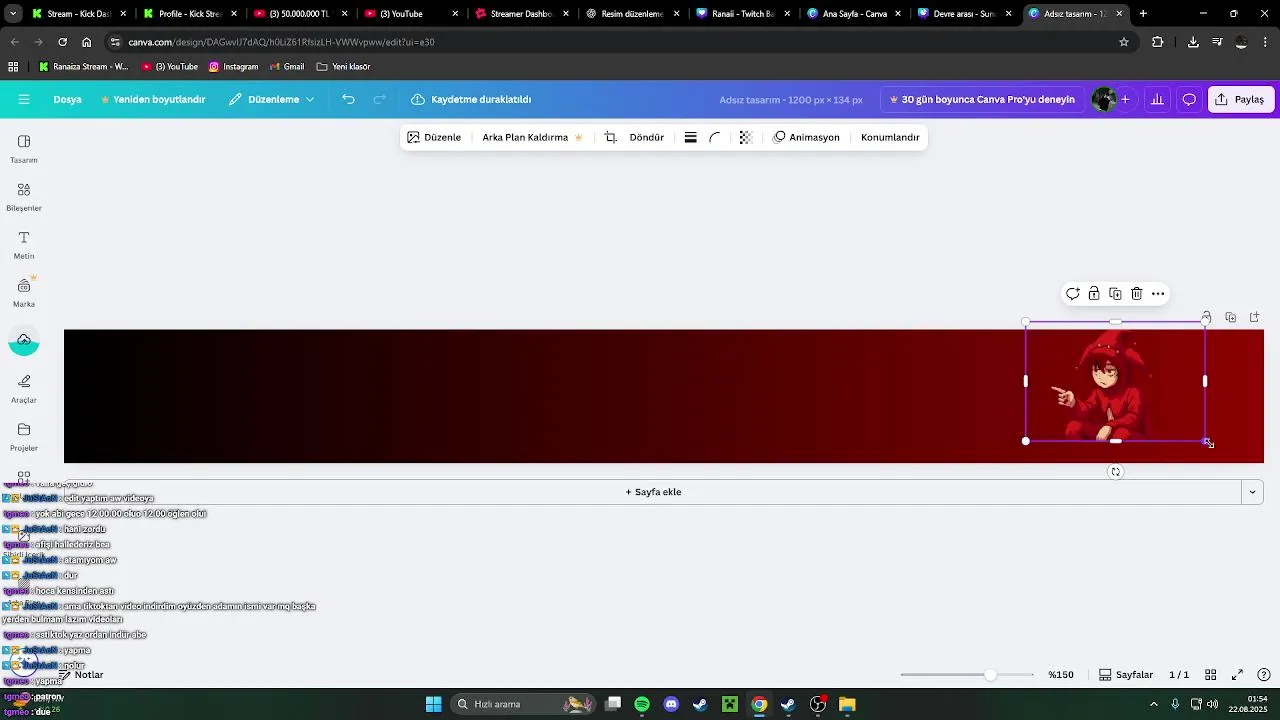Open the Canva hamburger main menu

[x=24, y=99]
